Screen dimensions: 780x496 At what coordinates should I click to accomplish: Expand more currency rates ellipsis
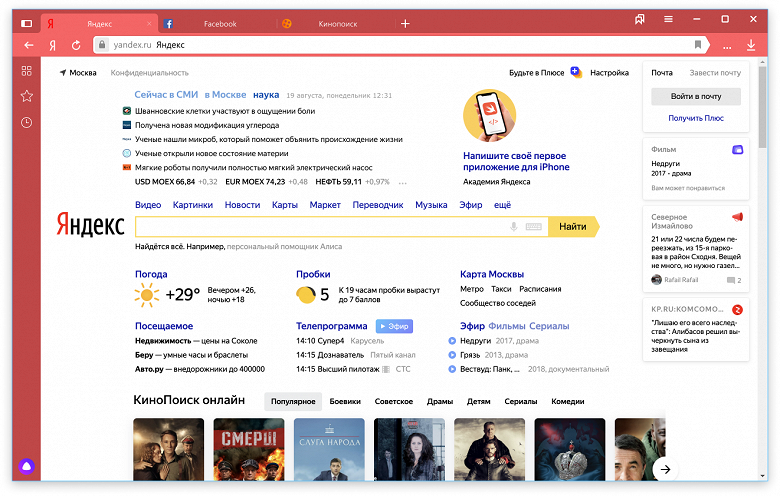pyautogui.click(x=403, y=183)
